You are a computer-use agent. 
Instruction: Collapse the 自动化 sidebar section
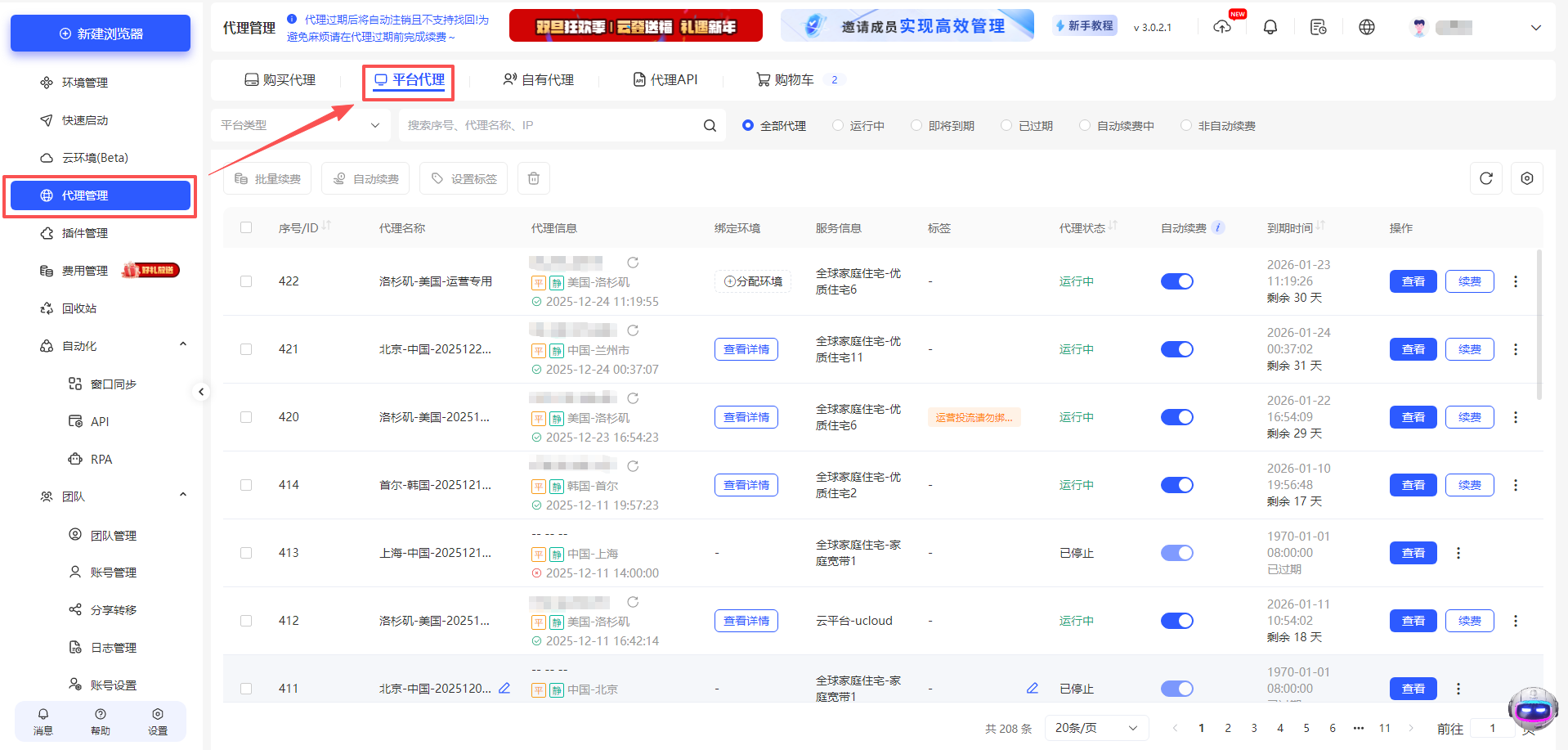pos(182,344)
